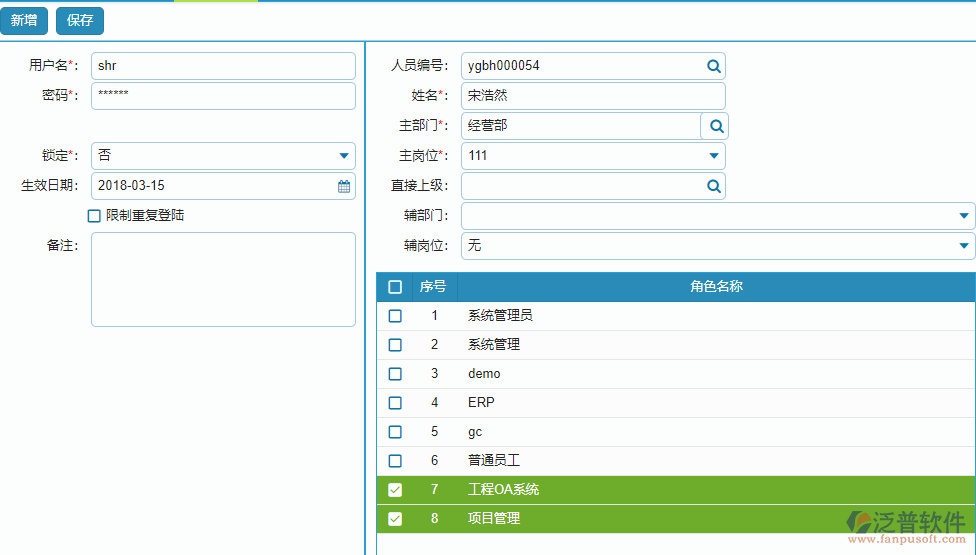Click the search icon in 人员编号 field
The image size is (976, 555).
pos(714,66)
